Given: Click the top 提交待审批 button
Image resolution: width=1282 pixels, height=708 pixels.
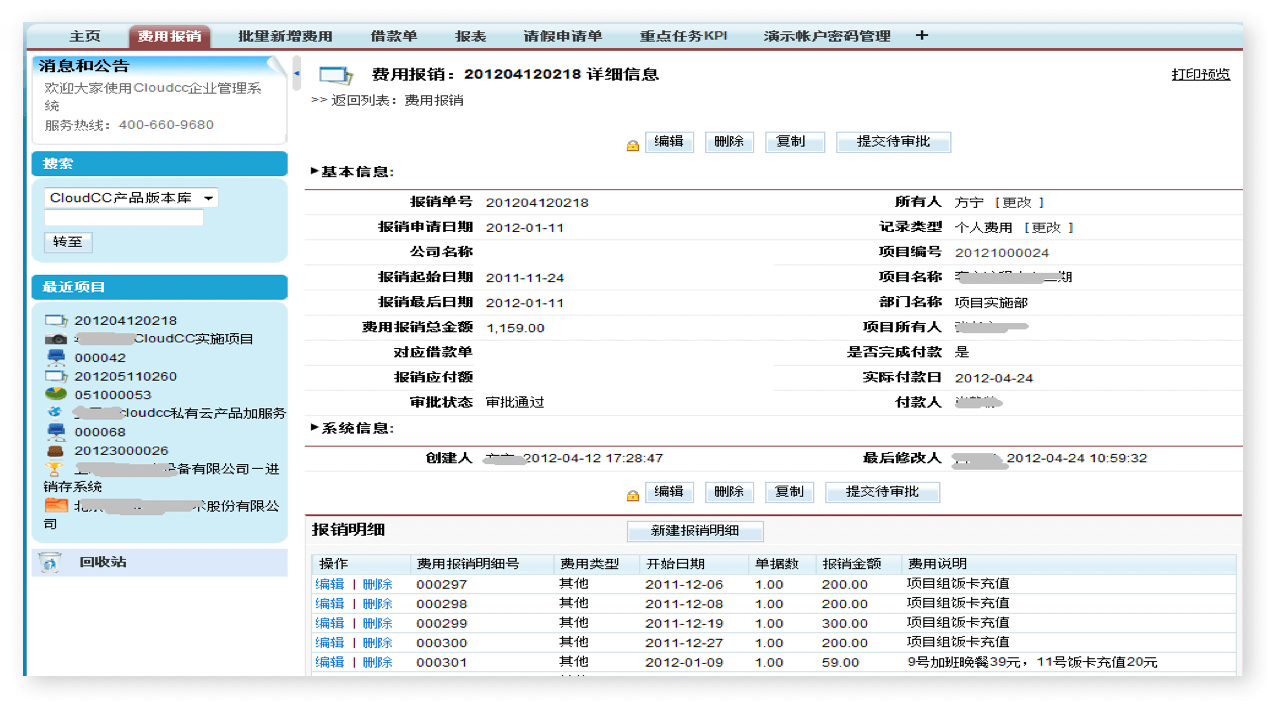Looking at the screenshot, I should click(893, 142).
